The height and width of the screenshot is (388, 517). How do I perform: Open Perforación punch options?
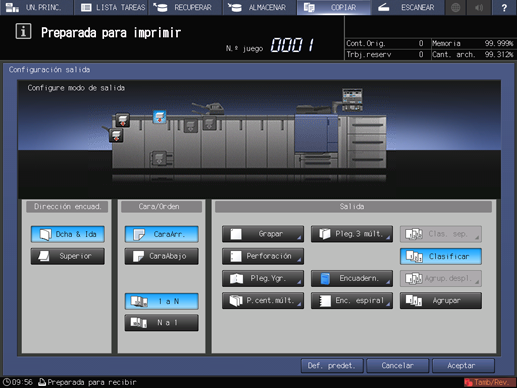click(x=263, y=256)
